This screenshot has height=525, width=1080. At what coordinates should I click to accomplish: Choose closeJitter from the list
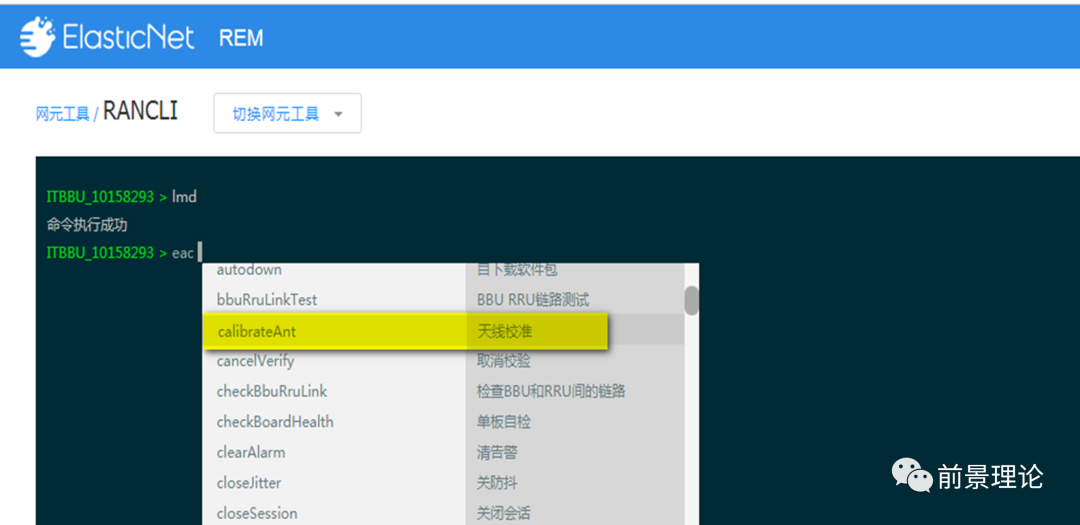tap(249, 483)
